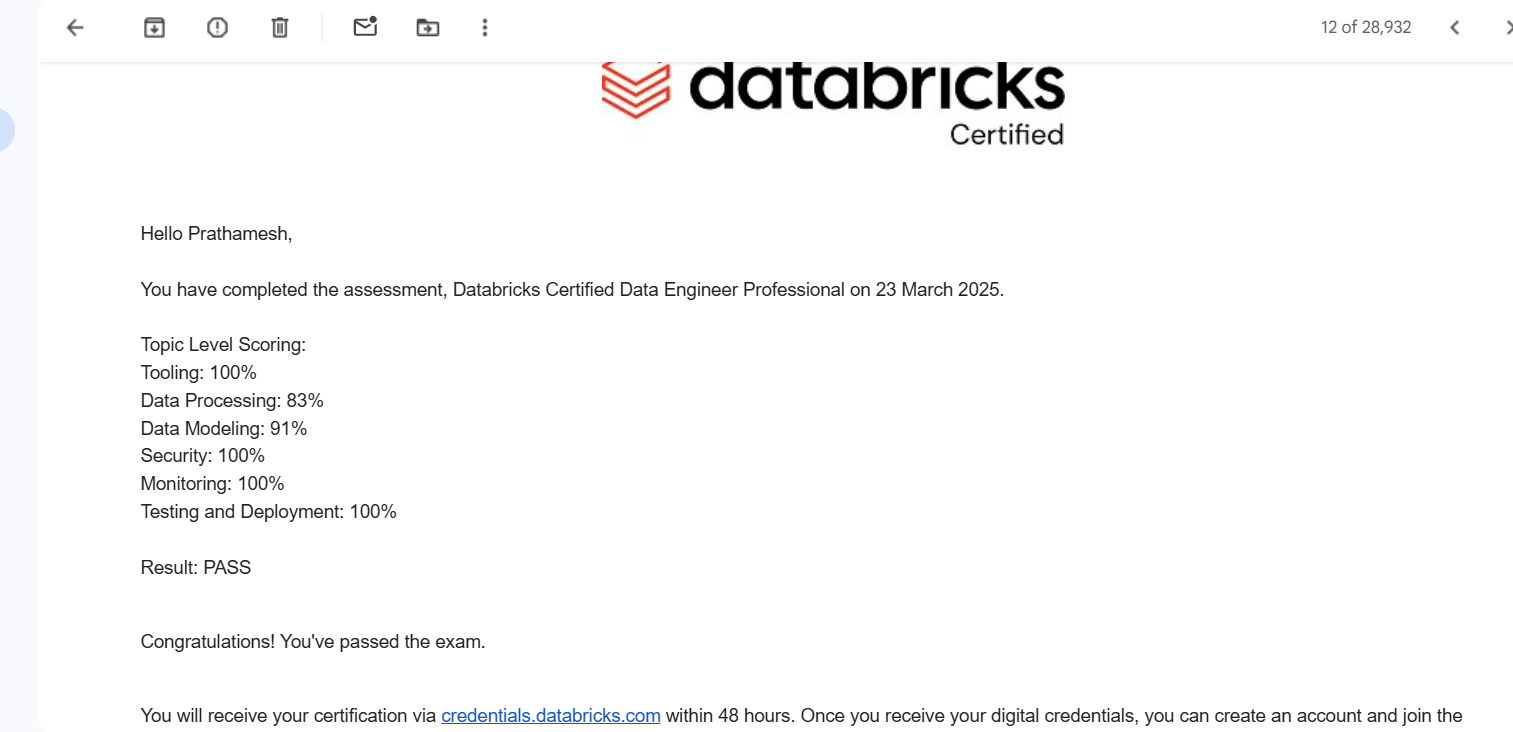
Task: Mark the email as unread
Action: click(364, 27)
